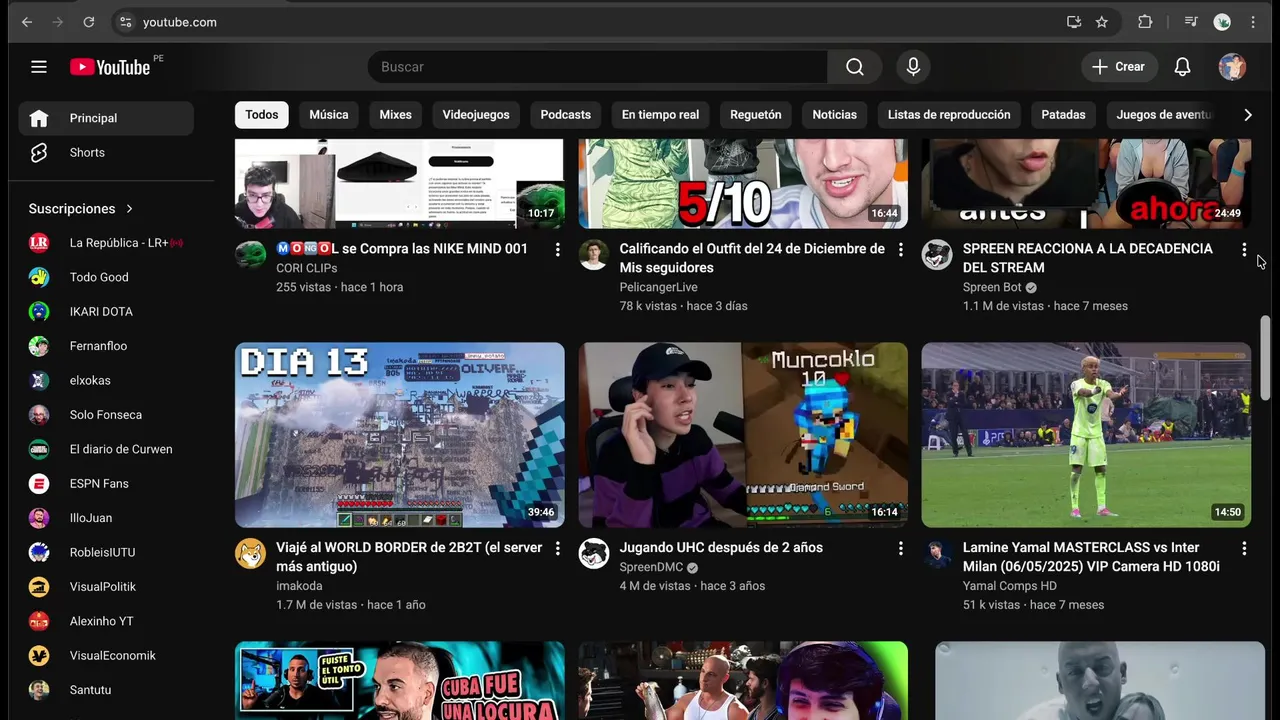The image size is (1280, 720).
Task: Show more filter chips with right arrow
Action: tap(1247, 115)
